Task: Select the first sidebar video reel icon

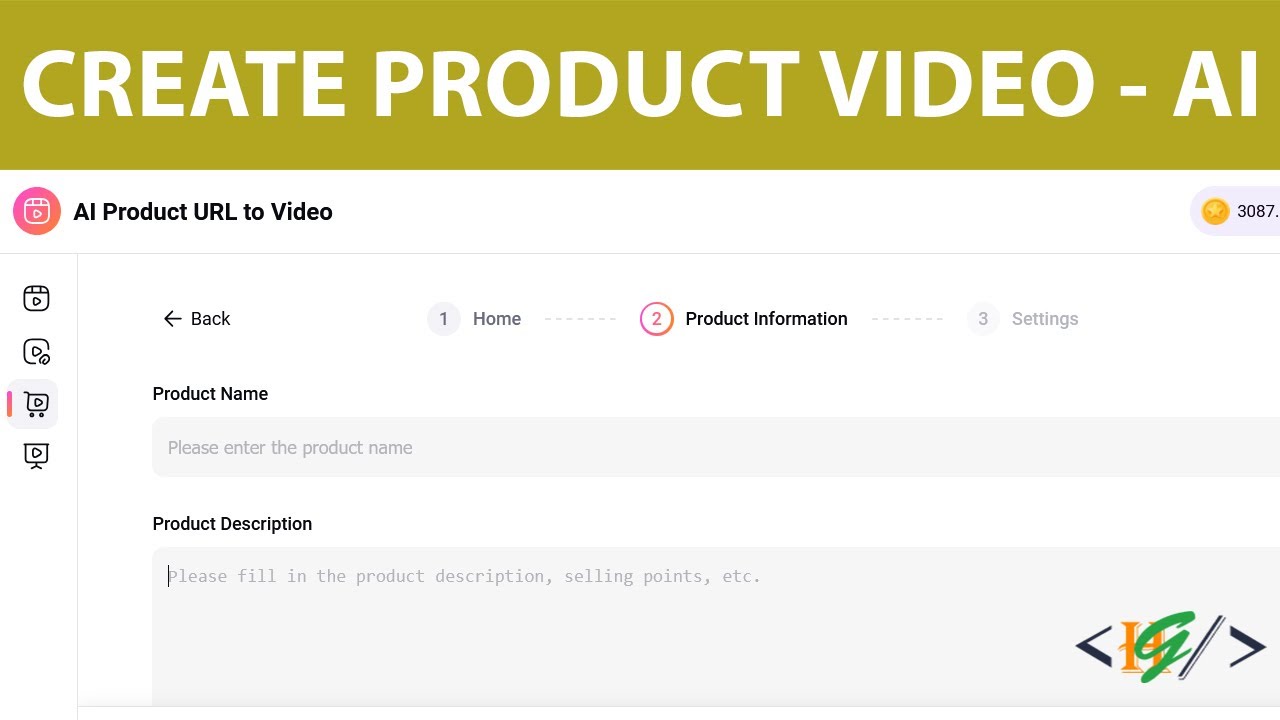Action: point(36,298)
